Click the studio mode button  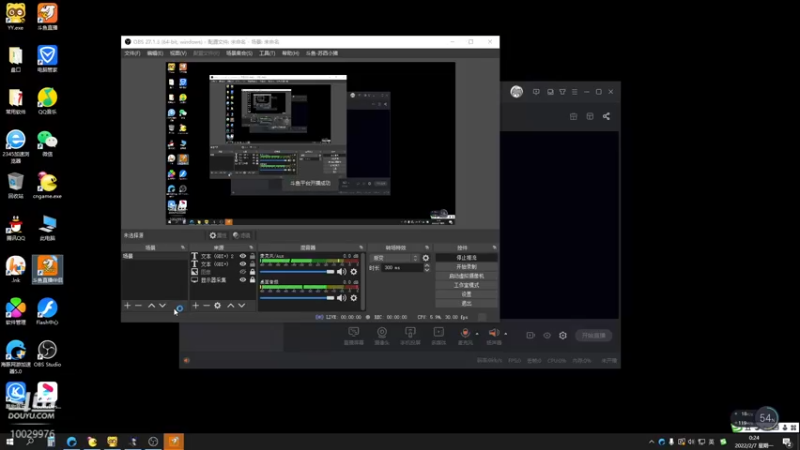tap(466, 285)
